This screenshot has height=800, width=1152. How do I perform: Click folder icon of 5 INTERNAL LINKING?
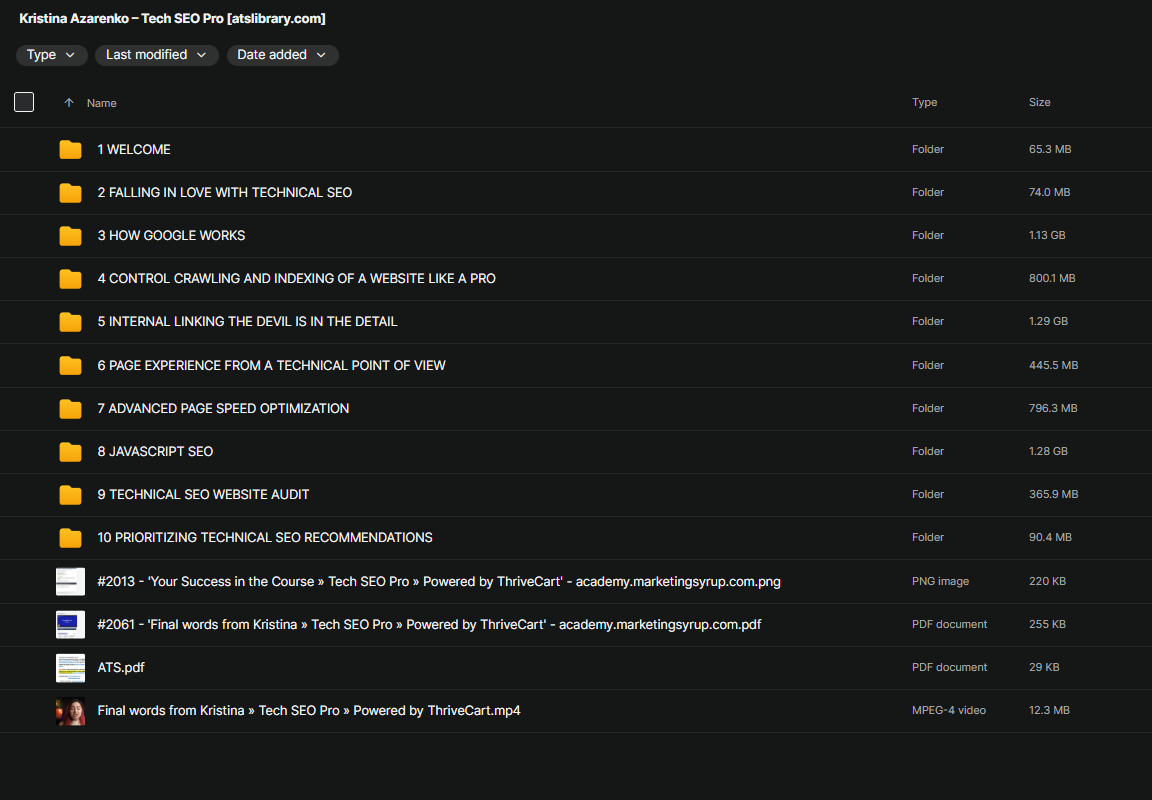[71, 322]
